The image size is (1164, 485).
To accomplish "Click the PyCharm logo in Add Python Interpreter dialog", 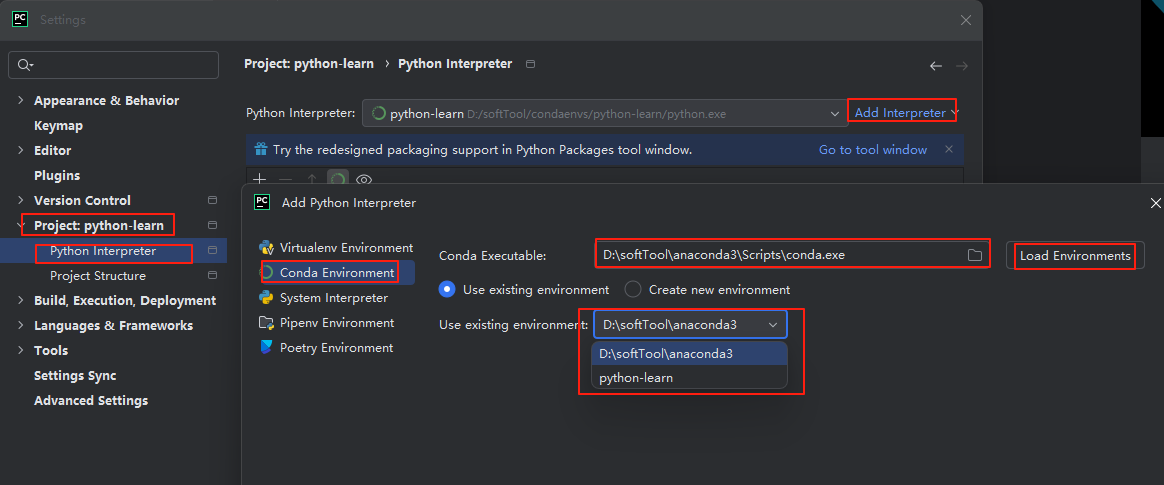I will click(x=261, y=202).
